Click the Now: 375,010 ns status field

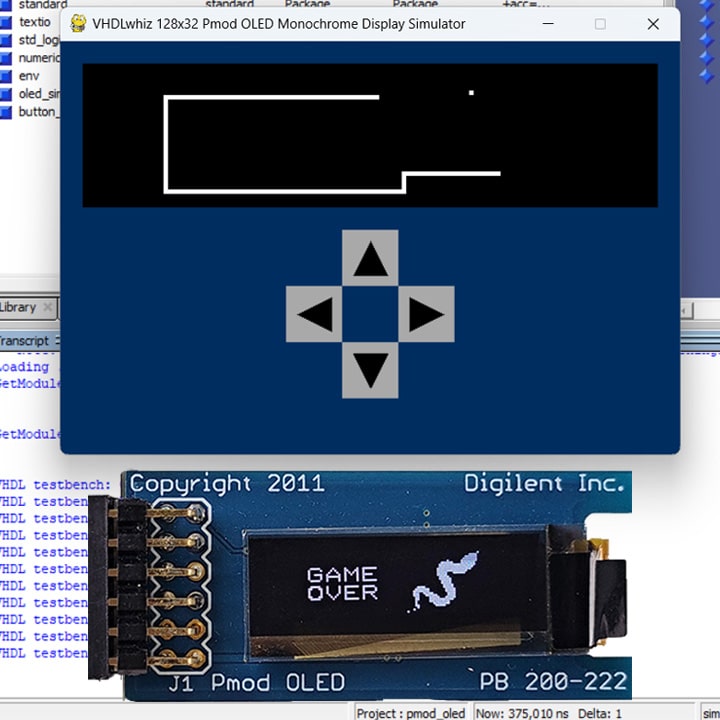click(x=522, y=713)
